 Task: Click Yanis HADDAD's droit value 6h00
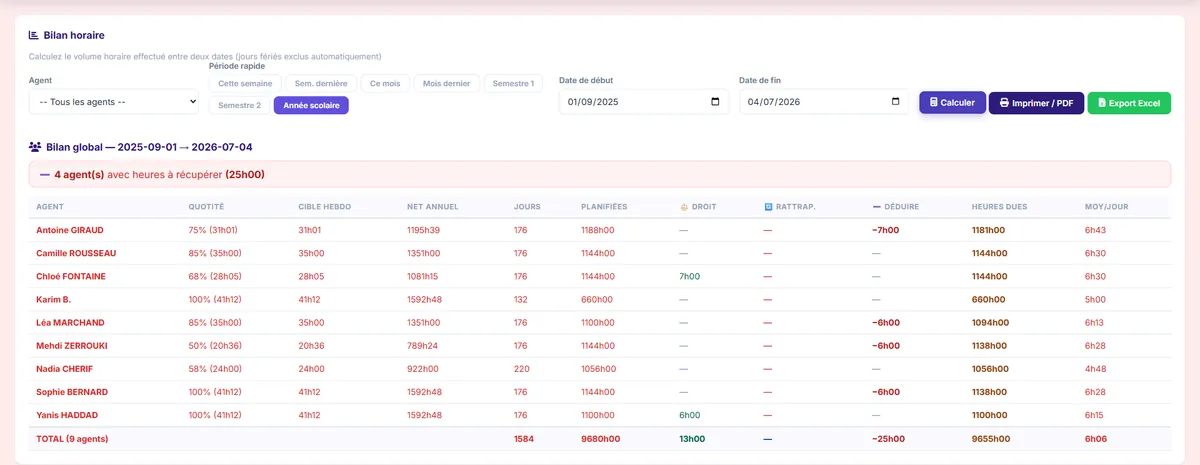point(689,415)
